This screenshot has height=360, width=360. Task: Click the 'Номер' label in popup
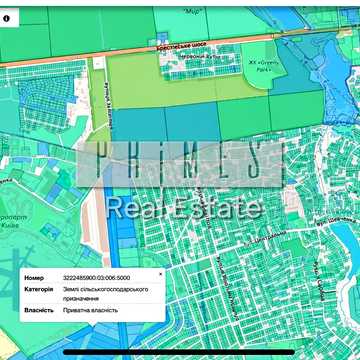[x=34, y=278]
